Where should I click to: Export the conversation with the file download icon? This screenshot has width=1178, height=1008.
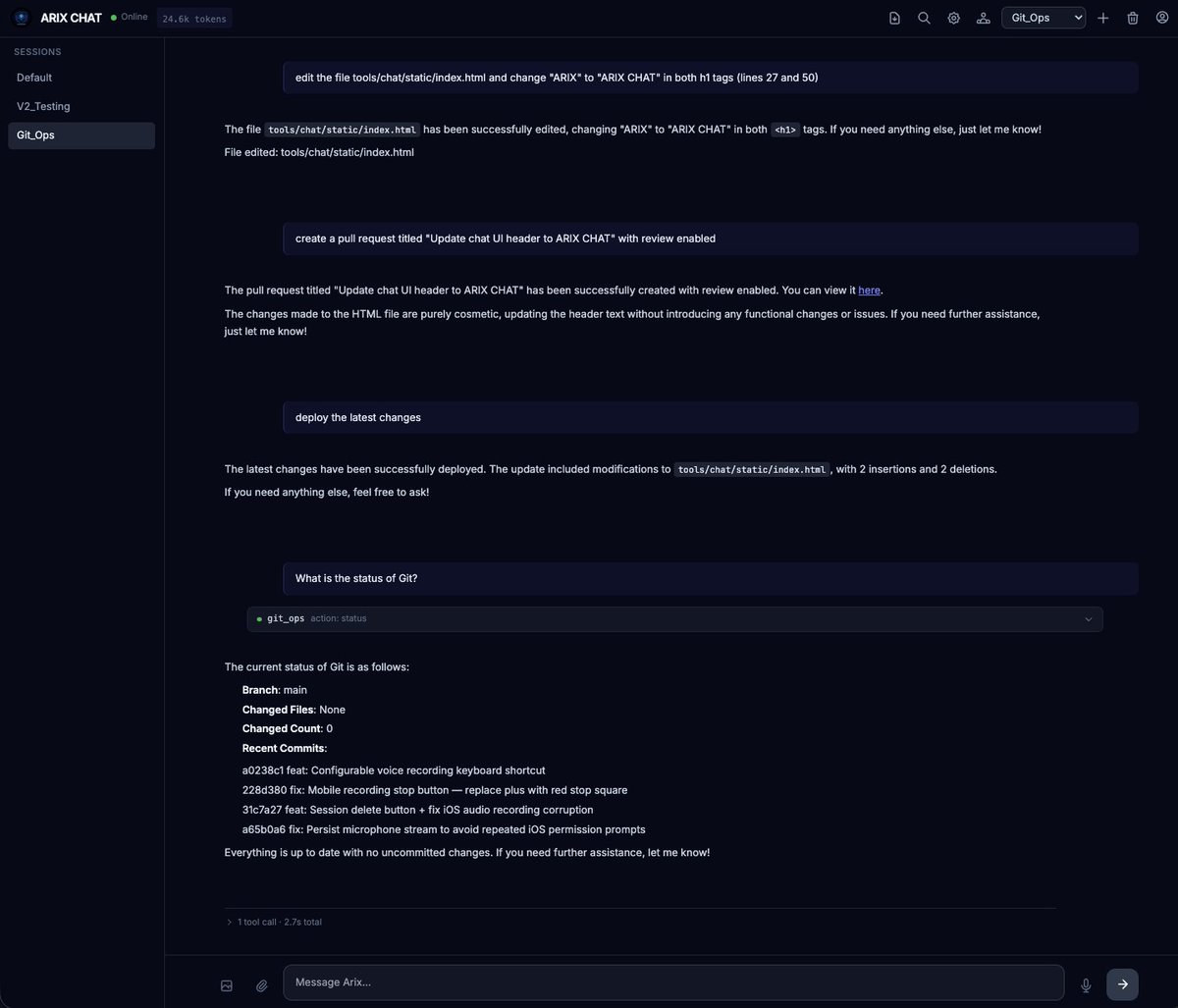pos(894,18)
